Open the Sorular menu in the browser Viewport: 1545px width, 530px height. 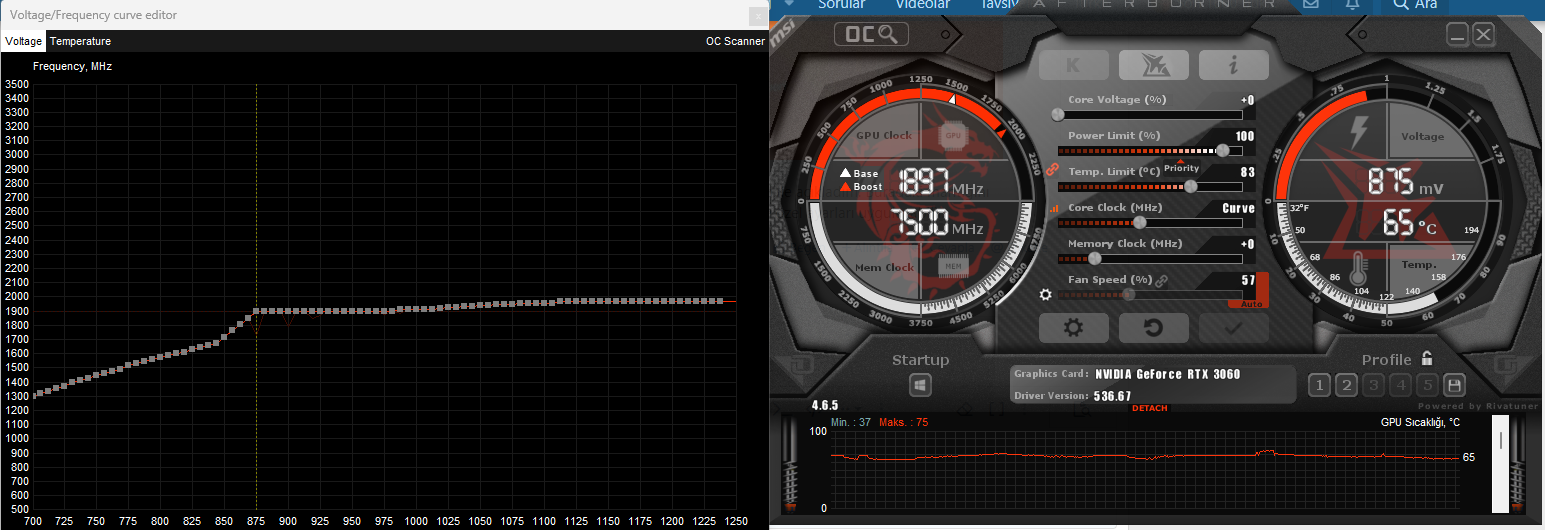841,5
